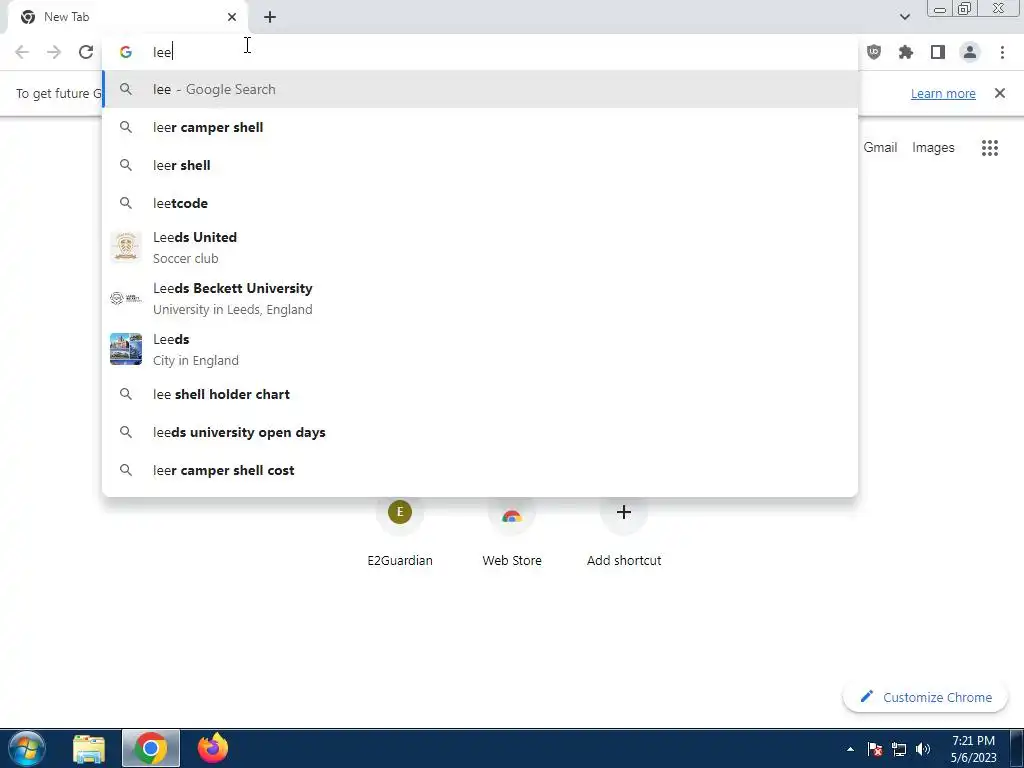Open File Explorer from the taskbar
This screenshot has width=1024, height=768.
(x=89, y=748)
